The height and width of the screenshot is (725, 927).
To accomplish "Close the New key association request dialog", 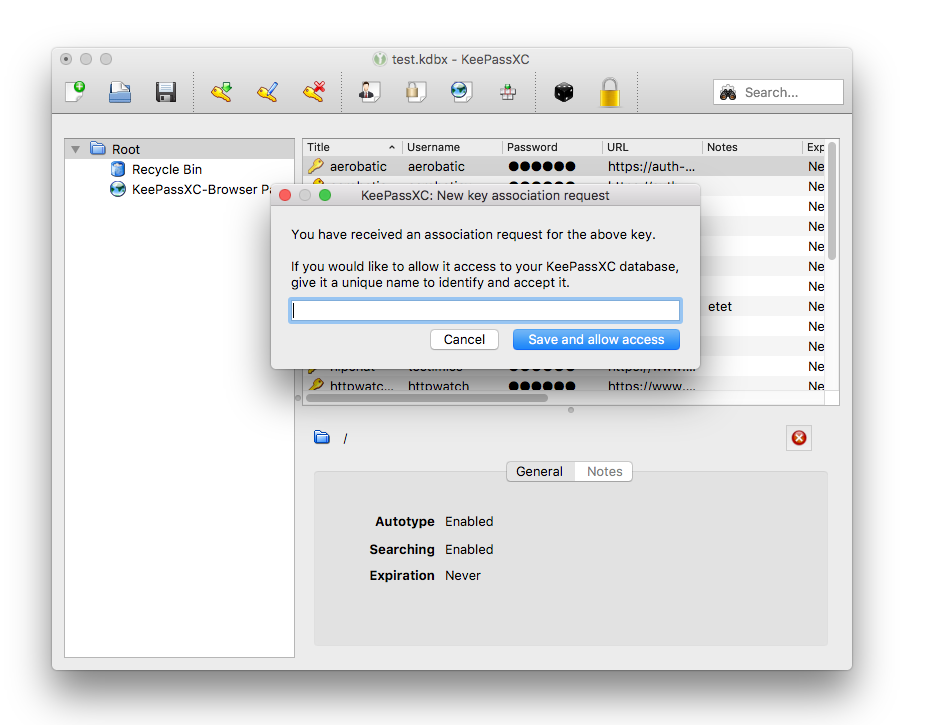I will (285, 196).
